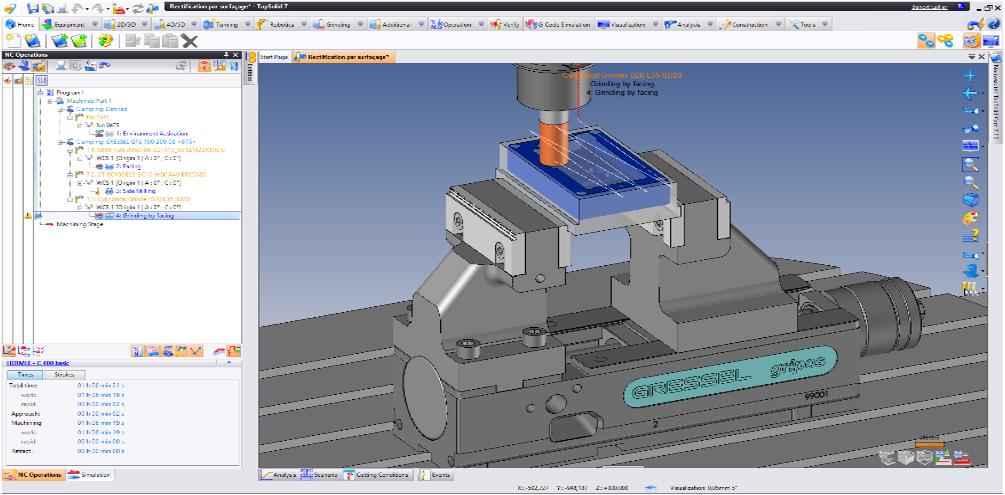Click the blue help question mark icon
This screenshot has height=495, width=1005.
(x=992, y=24)
